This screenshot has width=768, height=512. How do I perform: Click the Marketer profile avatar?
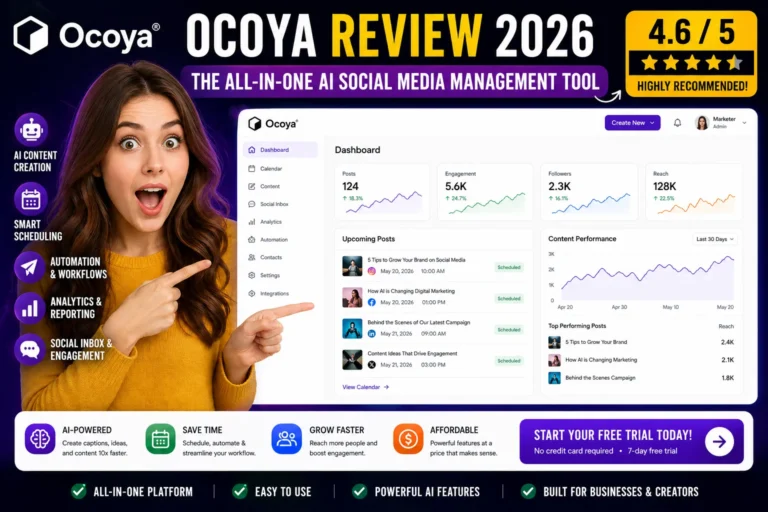click(x=702, y=122)
